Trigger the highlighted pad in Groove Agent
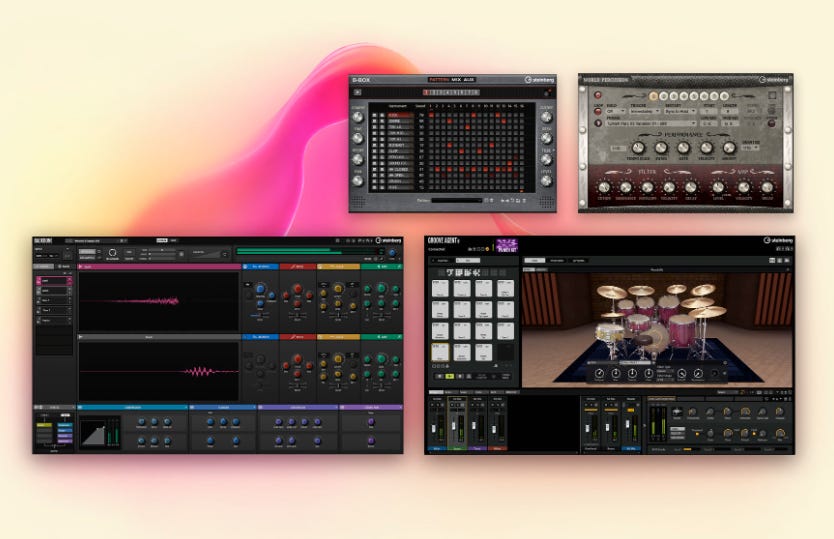The height and width of the screenshot is (539, 834). click(440, 352)
